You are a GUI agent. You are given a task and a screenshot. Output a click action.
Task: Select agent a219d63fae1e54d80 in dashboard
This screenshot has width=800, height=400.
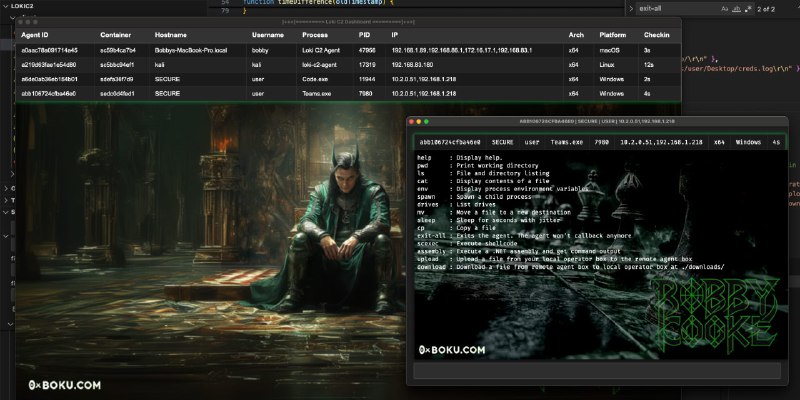pyautogui.click(x=49, y=65)
